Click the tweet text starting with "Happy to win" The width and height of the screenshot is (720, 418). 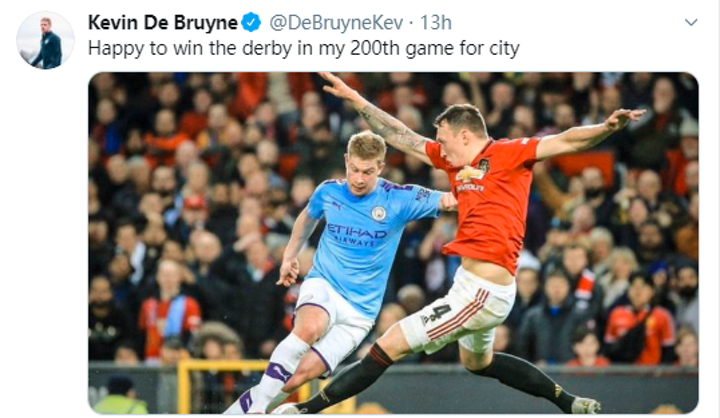point(304,48)
